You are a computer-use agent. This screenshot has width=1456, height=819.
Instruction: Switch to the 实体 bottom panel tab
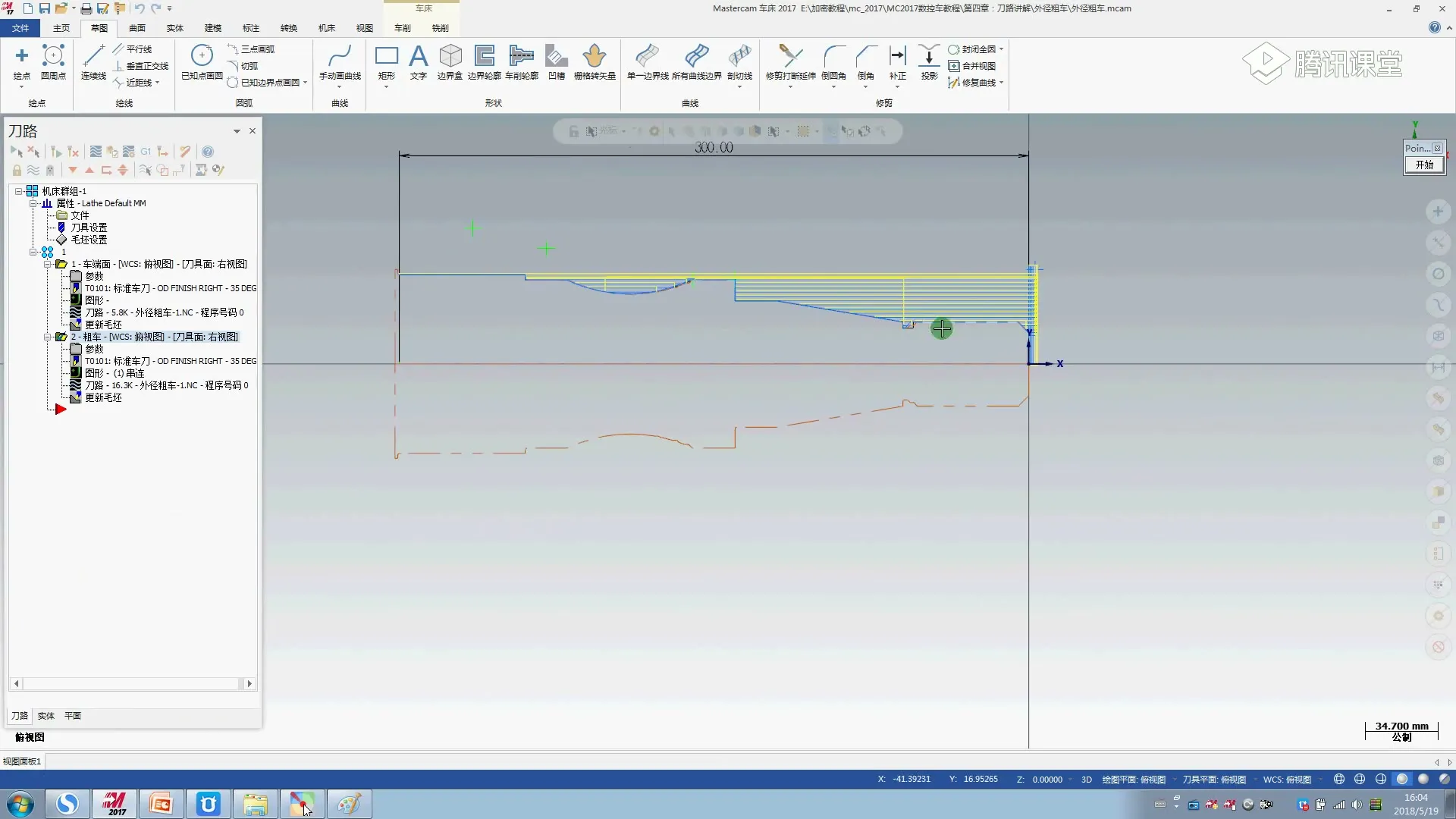coord(46,716)
